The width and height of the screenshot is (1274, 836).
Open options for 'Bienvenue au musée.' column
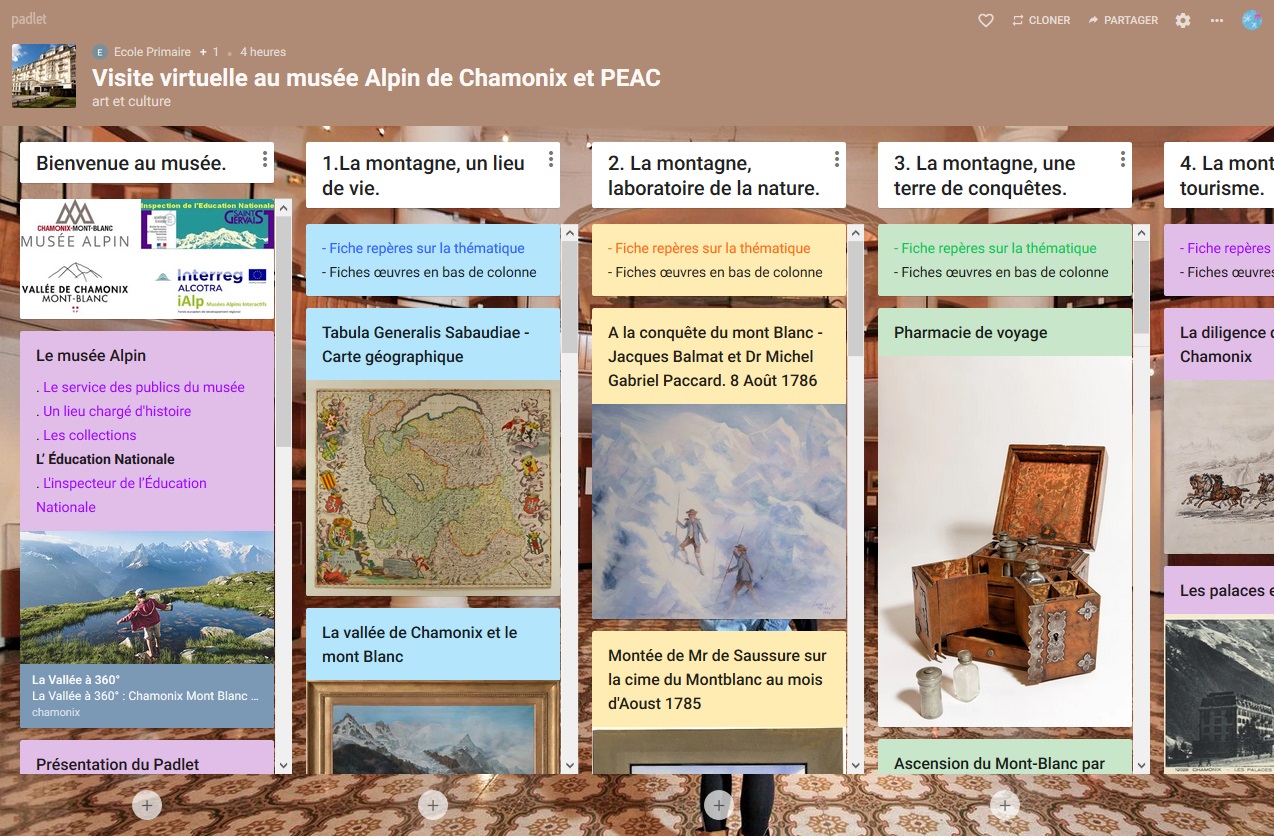point(265,159)
